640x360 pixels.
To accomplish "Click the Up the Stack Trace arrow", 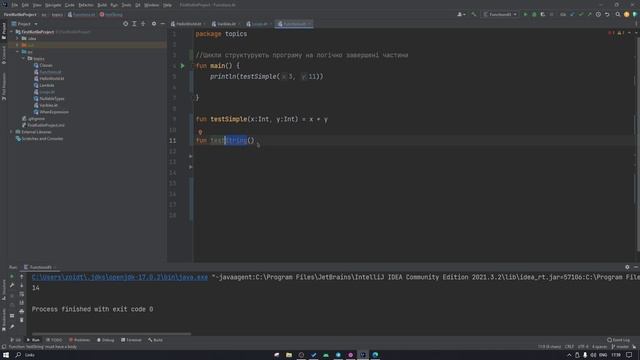I will pyautogui.click(x=22, y=277).
